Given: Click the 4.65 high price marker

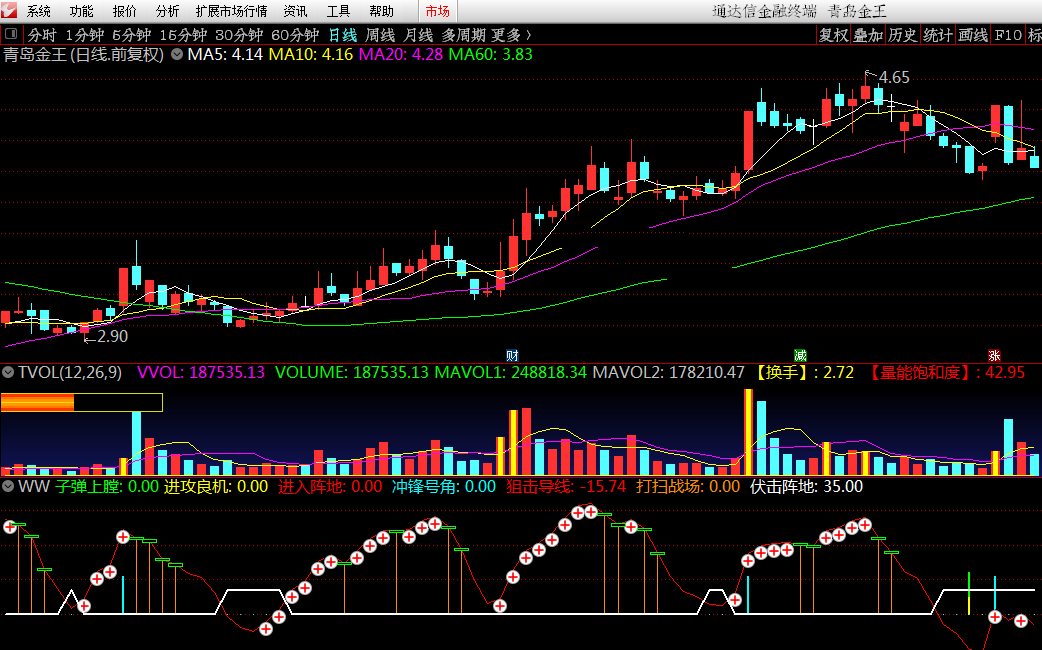Looking at the screenshot, I should point(894,77).
